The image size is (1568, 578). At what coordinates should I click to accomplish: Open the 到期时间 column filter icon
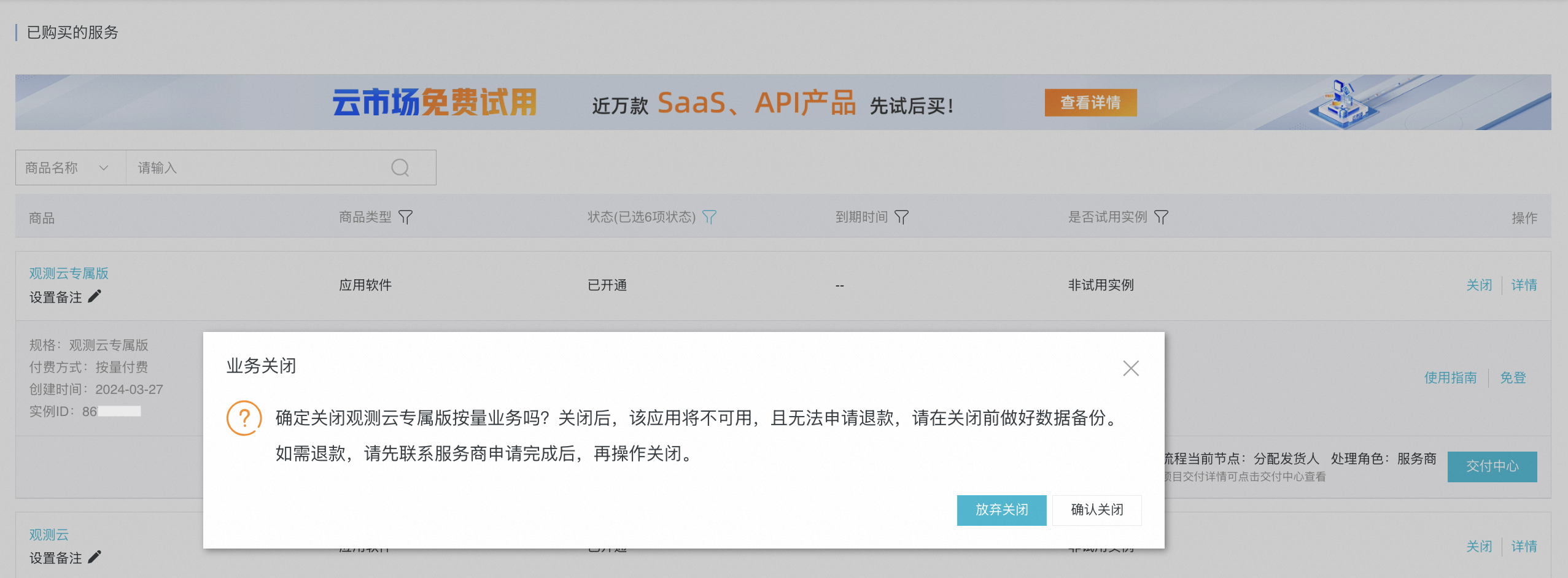point(901,217)
